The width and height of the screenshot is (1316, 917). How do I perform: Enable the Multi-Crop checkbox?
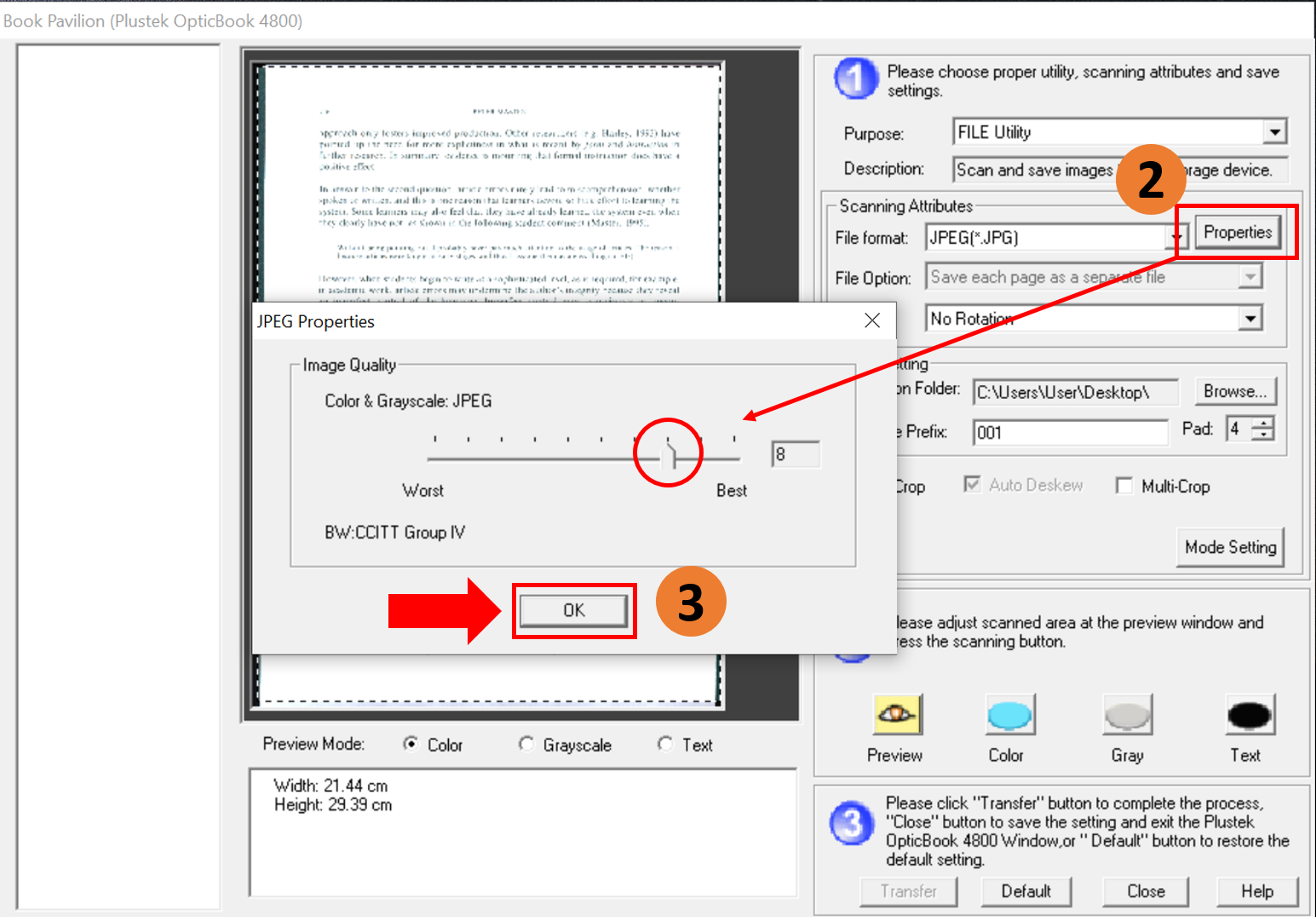(x=1124, y=486)
